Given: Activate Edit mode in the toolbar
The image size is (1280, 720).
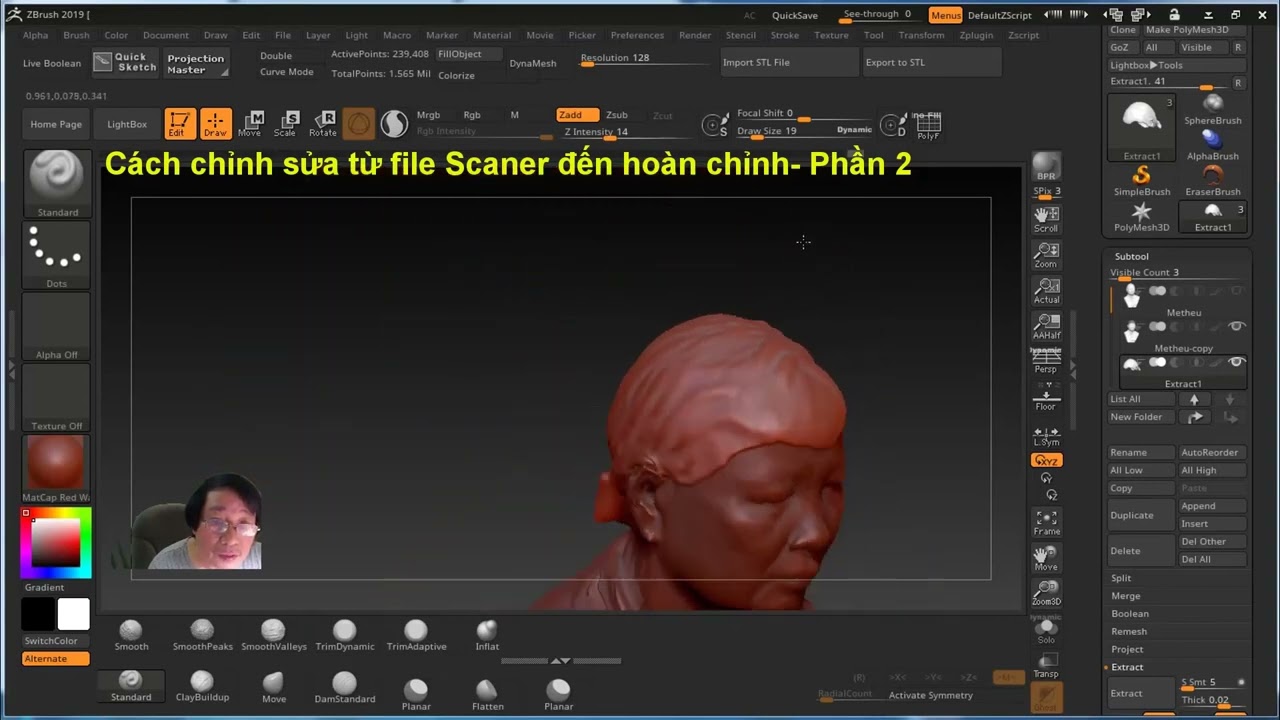Looking at the screenshot, I should pyautogui.click(x=180, y=123).
